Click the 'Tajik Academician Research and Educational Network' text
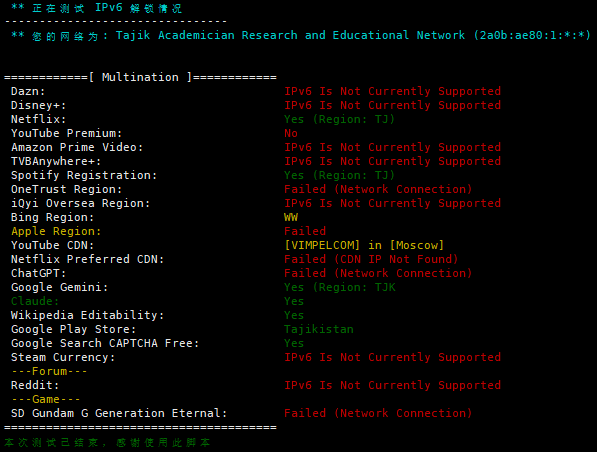 pyautogui.click(x=290, y=35)
